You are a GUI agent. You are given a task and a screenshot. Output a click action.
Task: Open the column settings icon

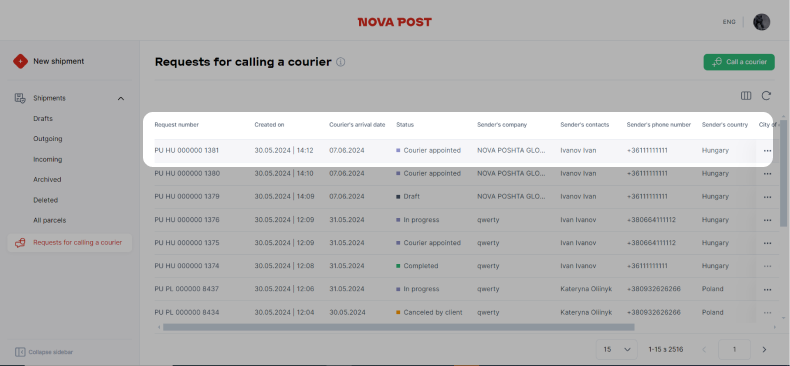[746, 96]
